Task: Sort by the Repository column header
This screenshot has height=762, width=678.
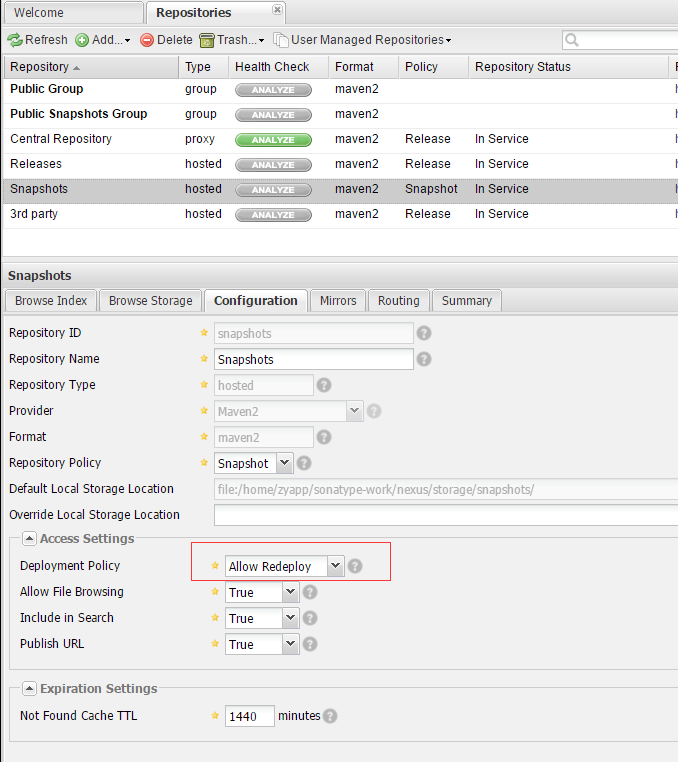Action: (91, 67)
